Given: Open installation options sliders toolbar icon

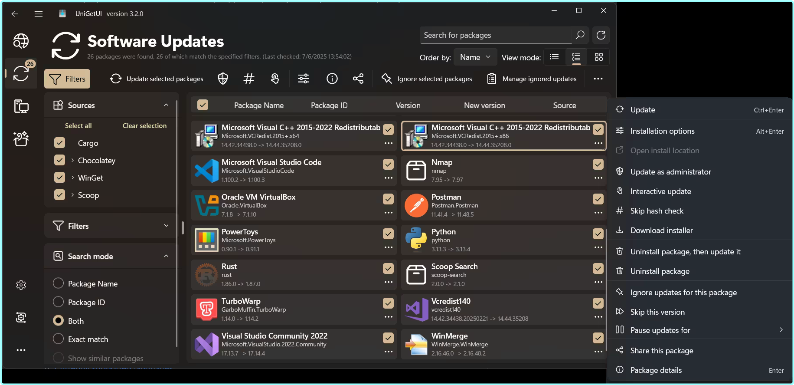Looking at the screenshot, I should pos(303,79).
